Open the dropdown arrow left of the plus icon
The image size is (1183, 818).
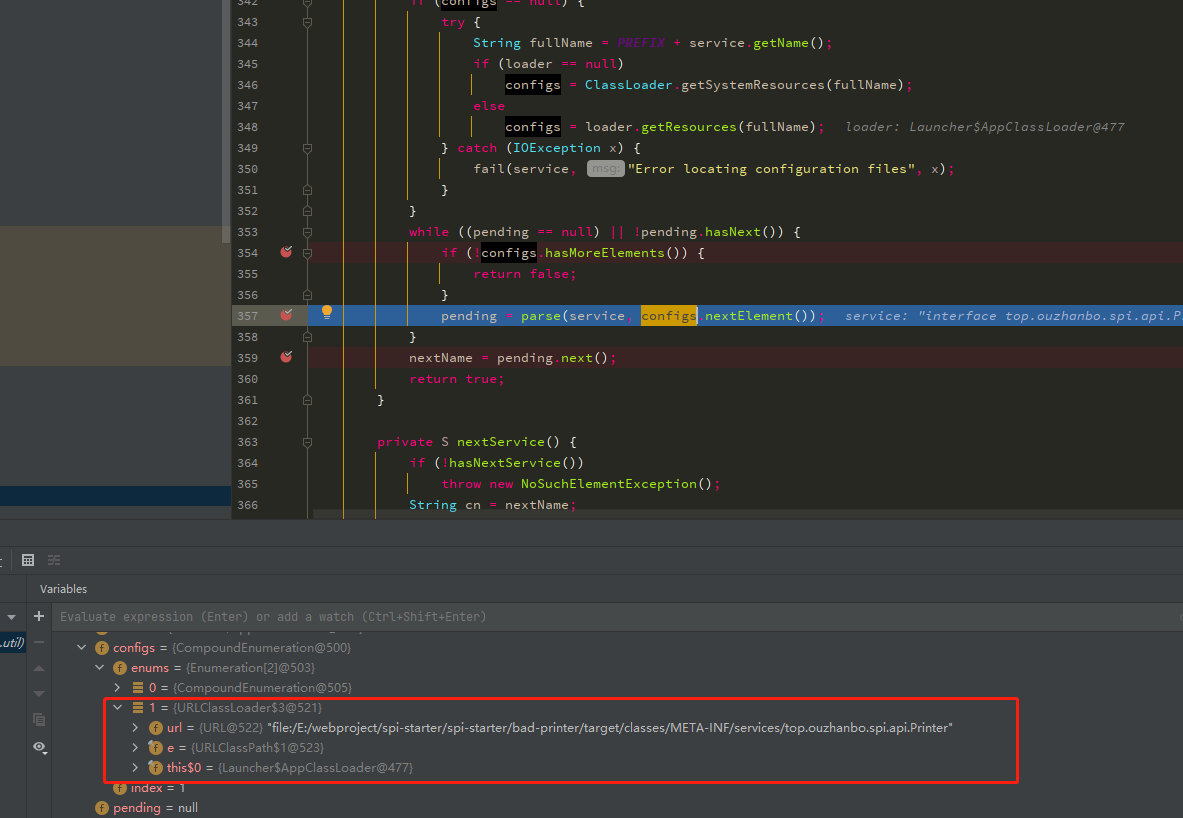[x=11, y=617]
